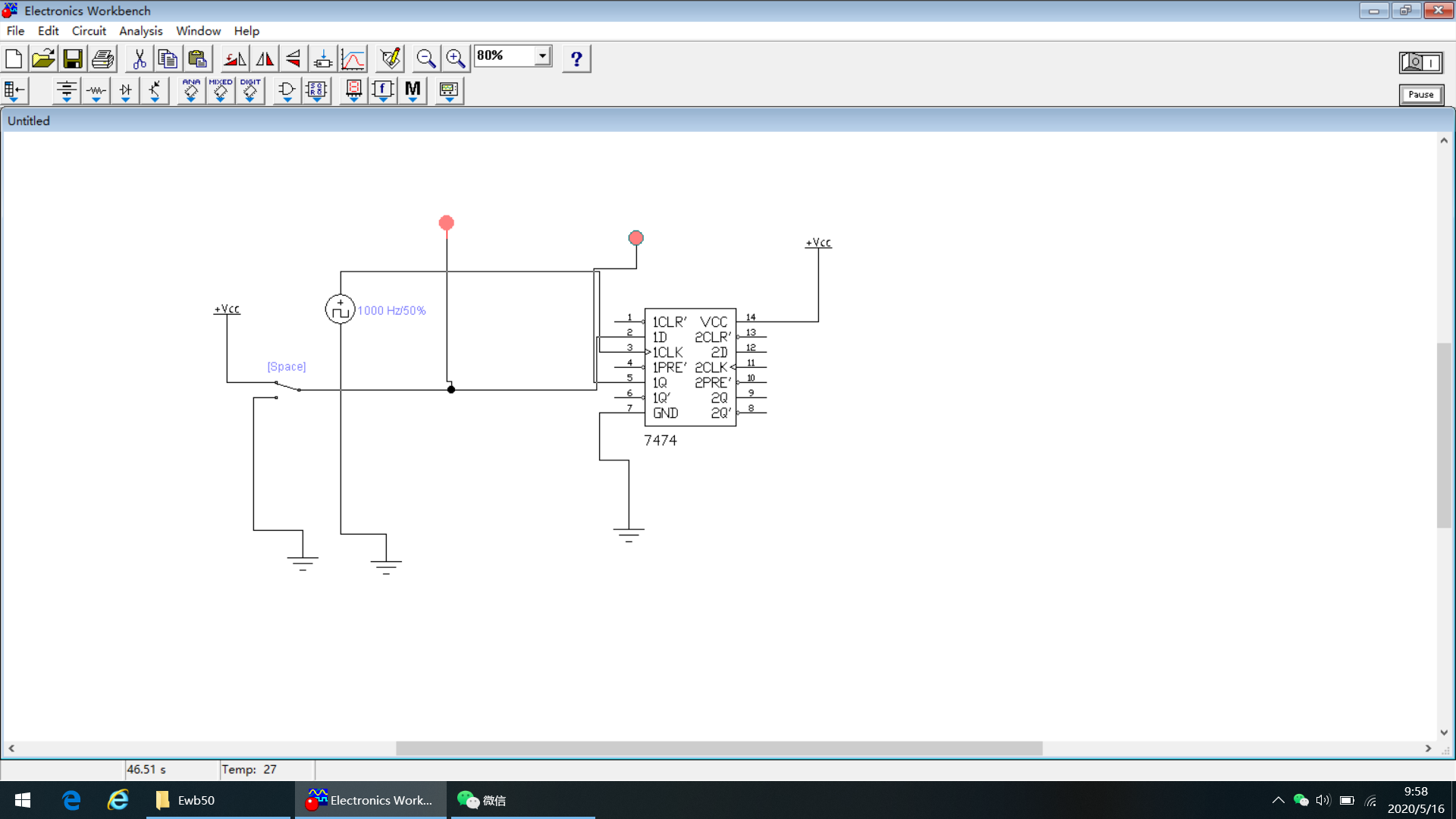Save the circuit with floppy icon

(73, 58)
